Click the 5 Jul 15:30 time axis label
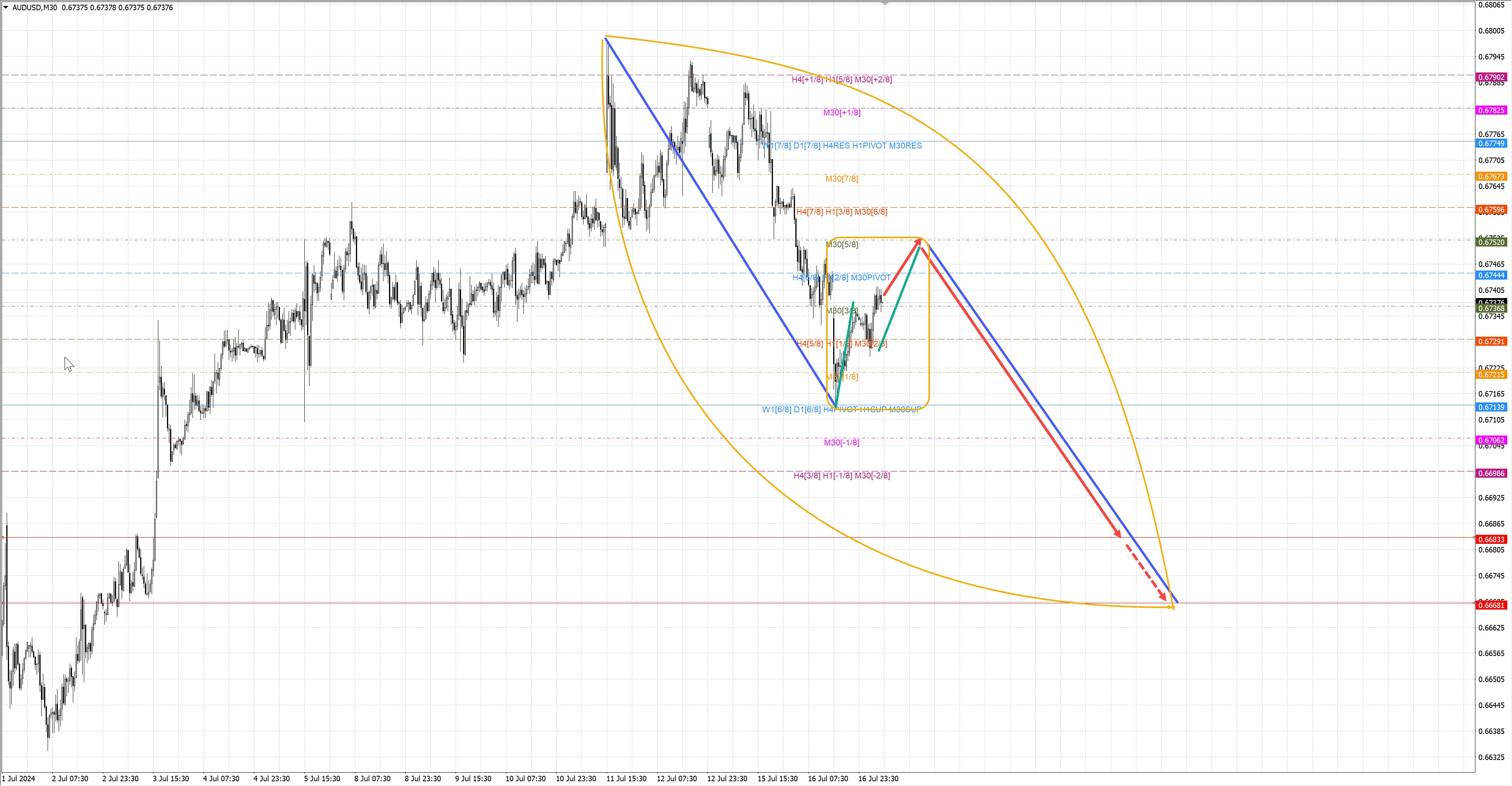This screenshot has width=1512, height=786. pyautogui.click(x=322, y=779)
